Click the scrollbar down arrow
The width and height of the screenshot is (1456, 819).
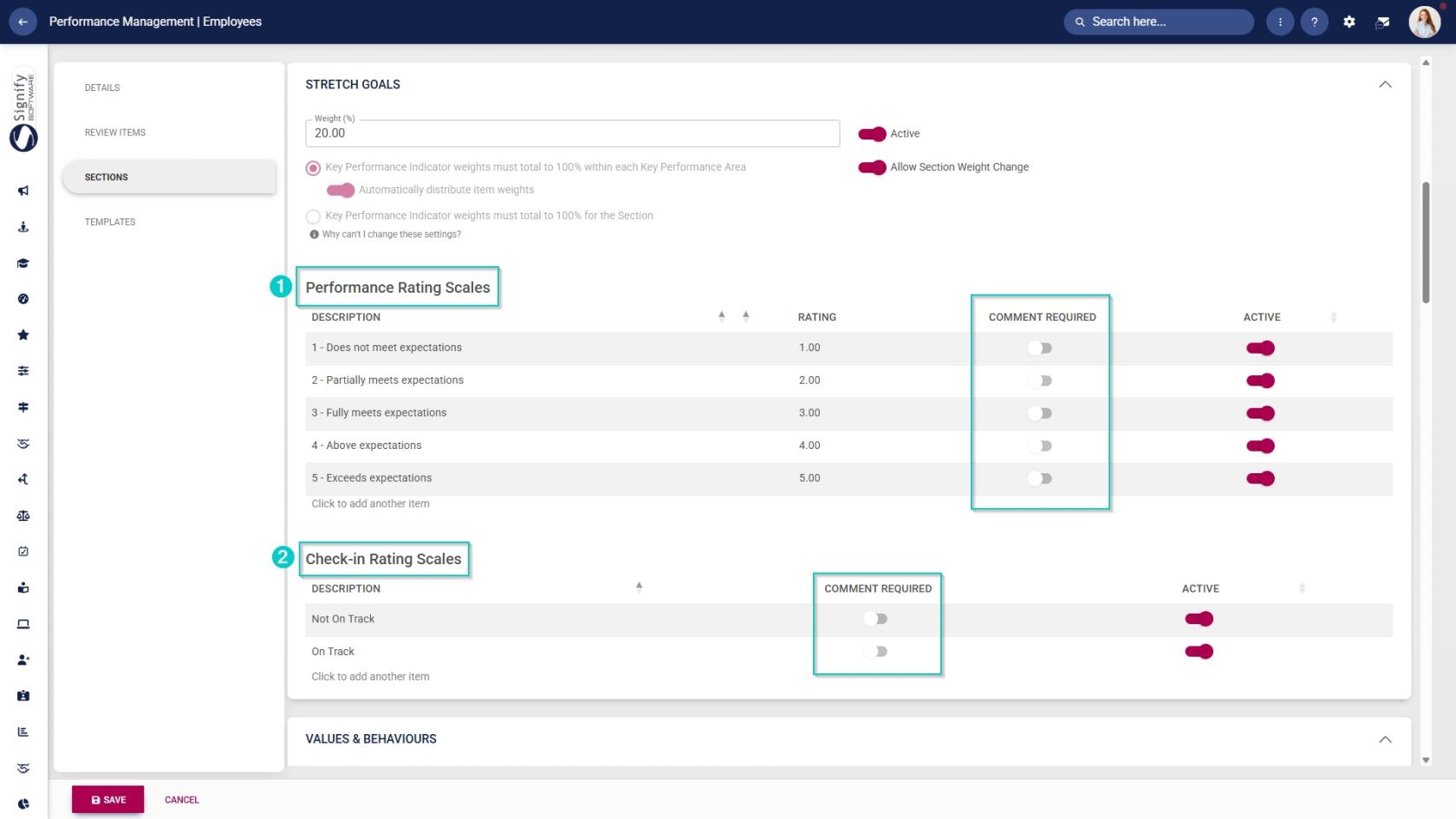[x=1426, y=760]
